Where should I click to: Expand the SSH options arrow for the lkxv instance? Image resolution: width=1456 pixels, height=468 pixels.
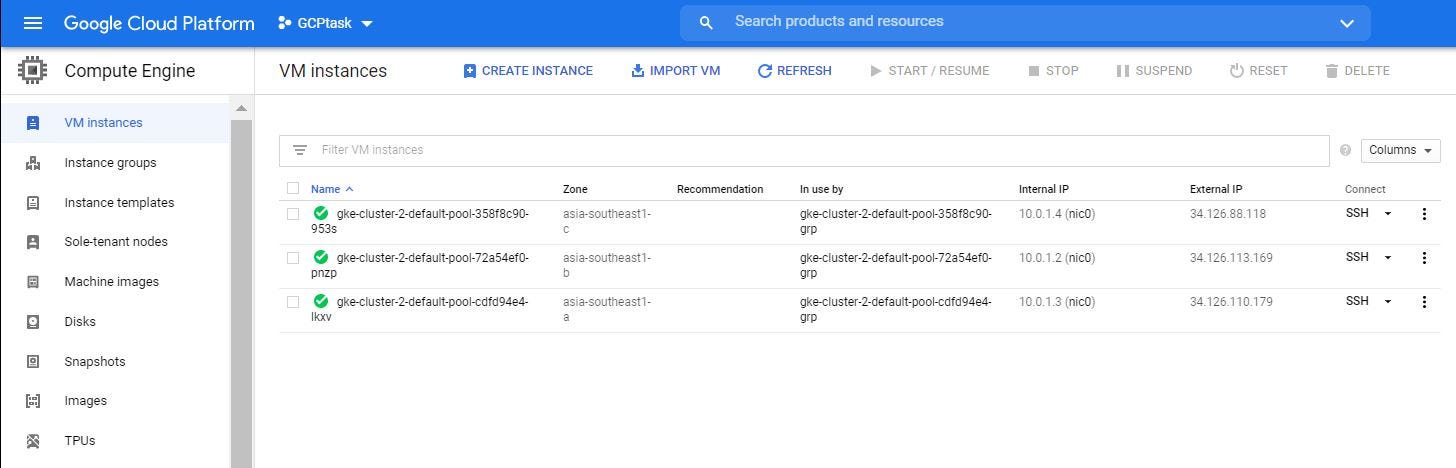point(1388,302)
